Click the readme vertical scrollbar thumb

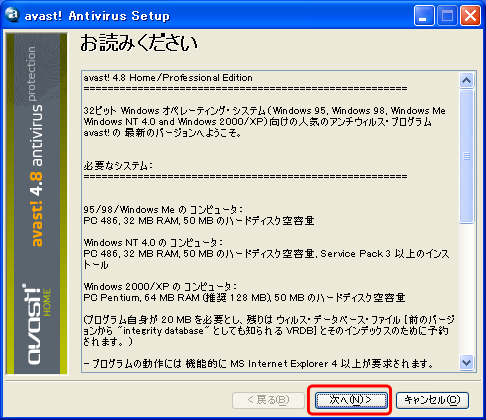(466, 156)
